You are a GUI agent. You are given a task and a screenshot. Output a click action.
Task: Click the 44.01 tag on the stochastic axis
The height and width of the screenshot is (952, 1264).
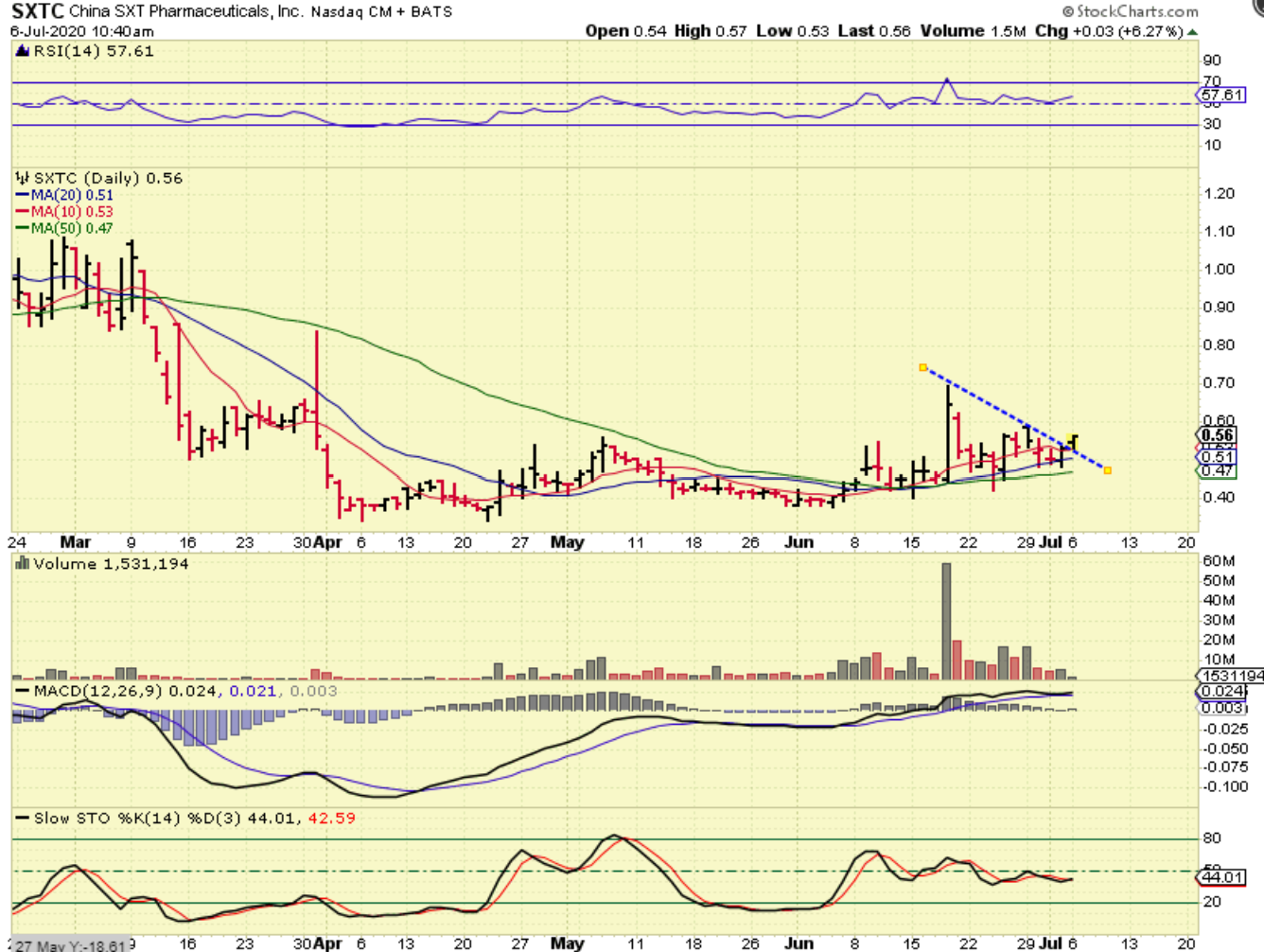coord(1222,877)
